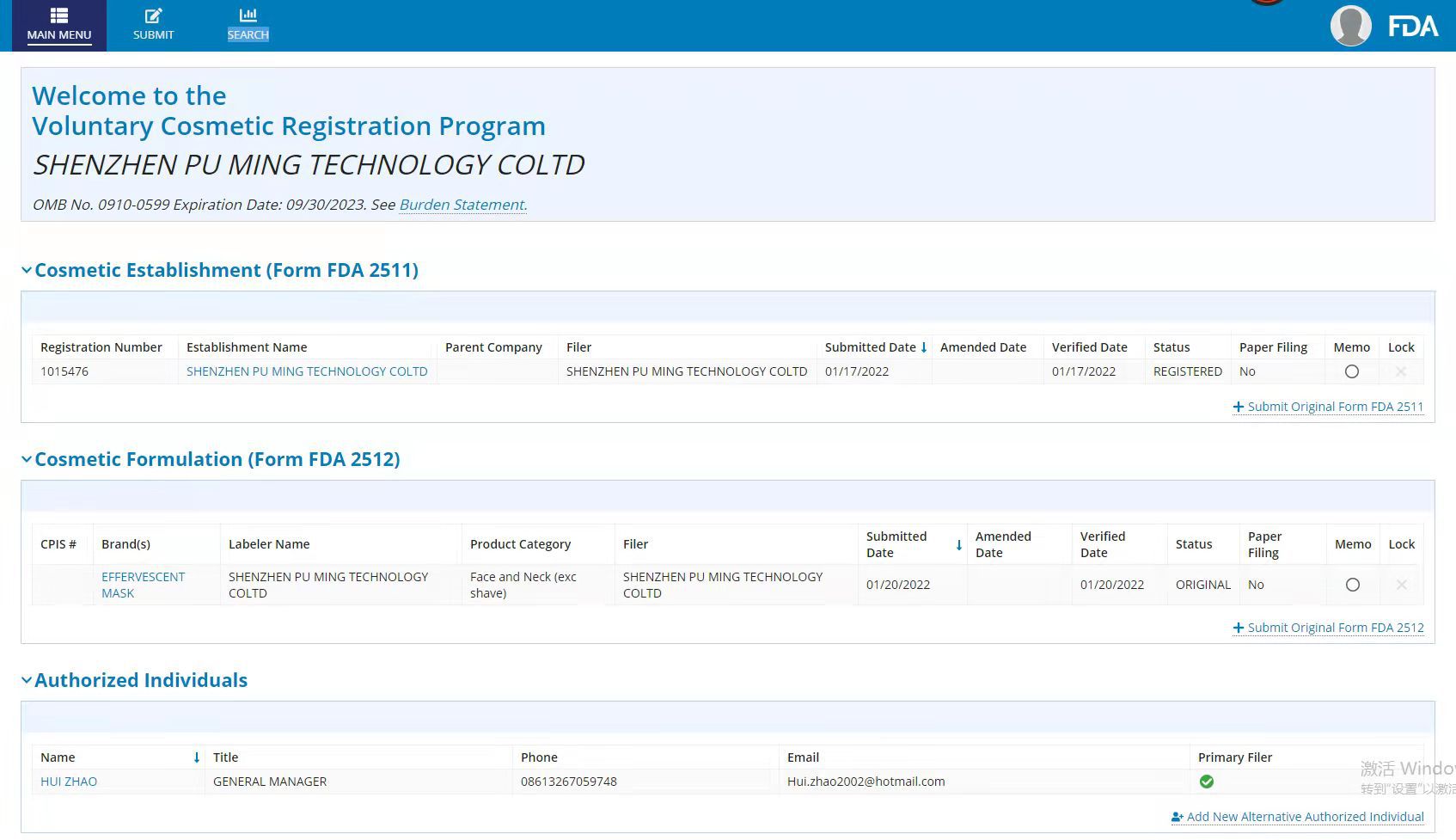Collapse the Cosmetic Establishment (Form FDA 2511) section
The height and width of the screenshot is (840, 1456).
click(x=27, y=270)
